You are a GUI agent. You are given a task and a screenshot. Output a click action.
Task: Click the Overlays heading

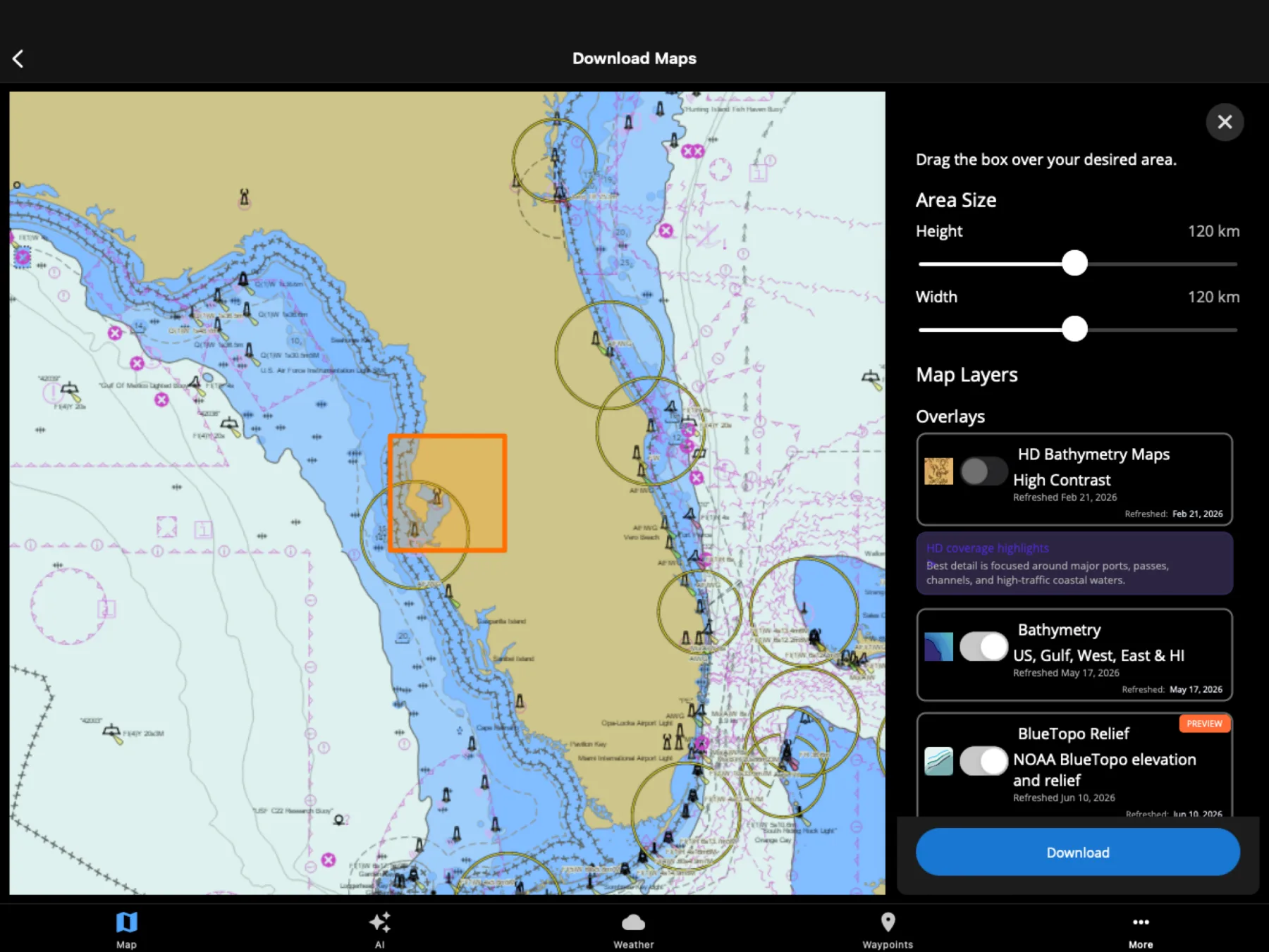[950, 416]
